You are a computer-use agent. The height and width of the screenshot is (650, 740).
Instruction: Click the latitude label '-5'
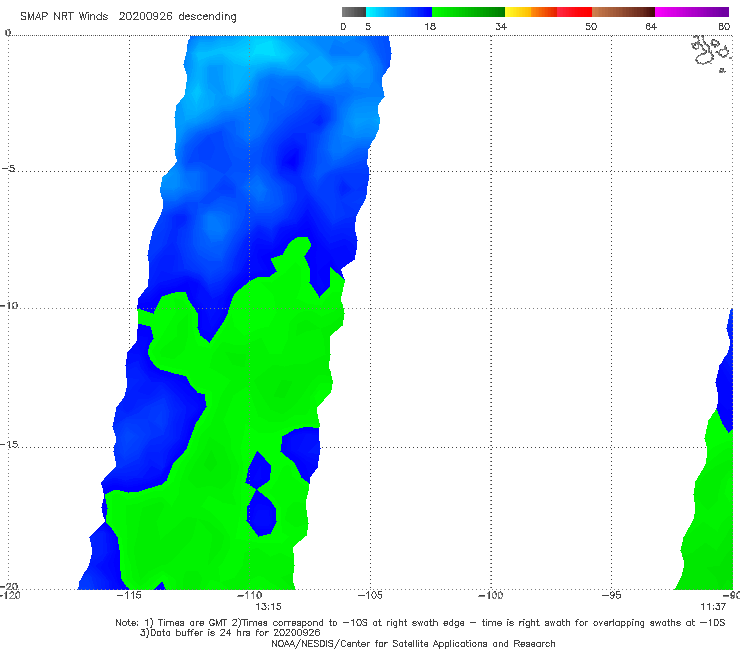click(9, 169)
